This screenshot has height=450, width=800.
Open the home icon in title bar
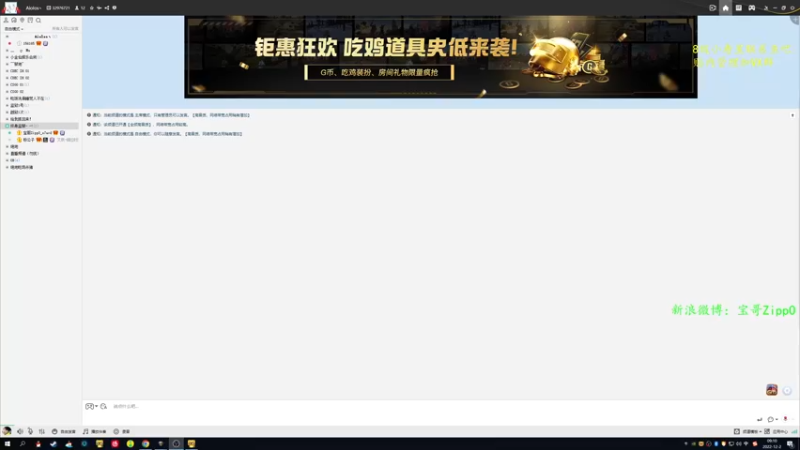[726, 8]
